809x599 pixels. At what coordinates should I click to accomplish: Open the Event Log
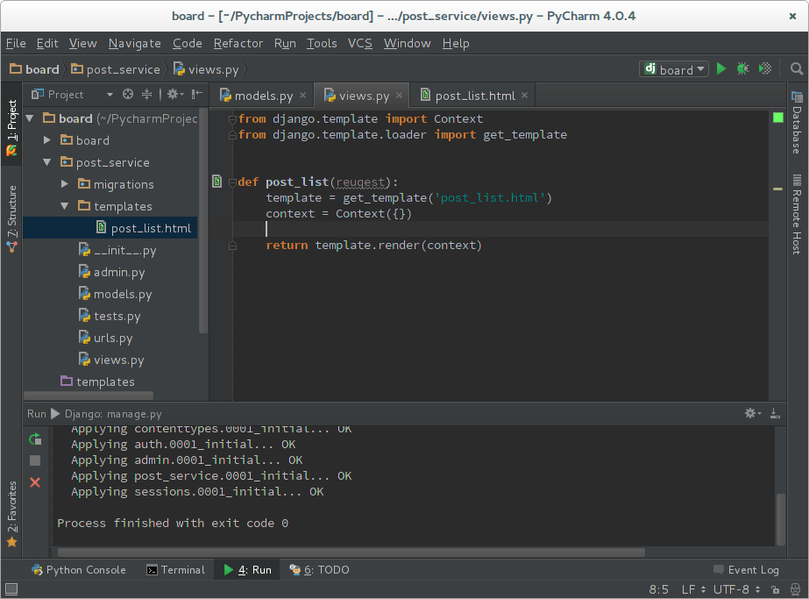(746, 570)
